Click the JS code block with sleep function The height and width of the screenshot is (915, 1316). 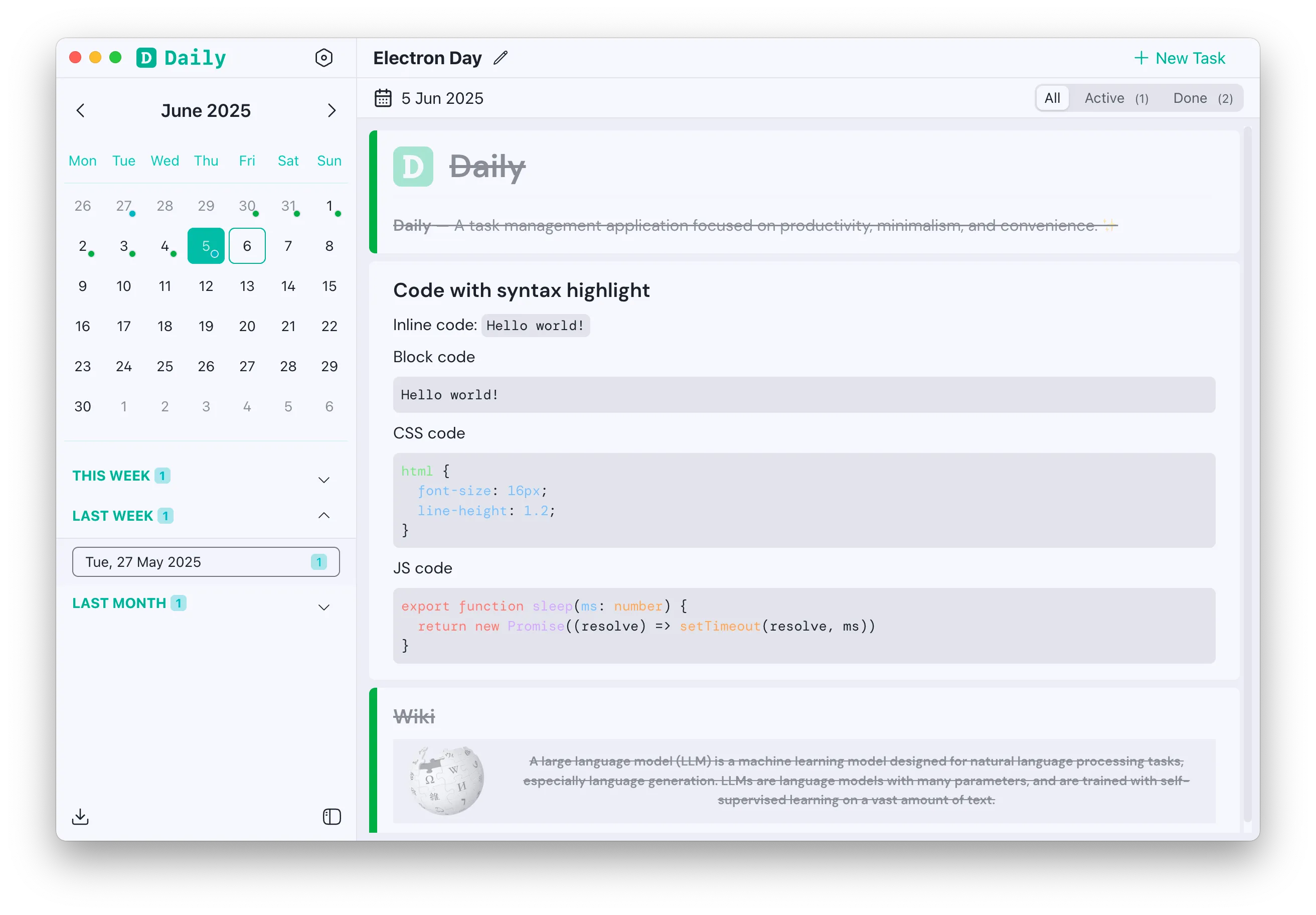(x=804, y=626)
